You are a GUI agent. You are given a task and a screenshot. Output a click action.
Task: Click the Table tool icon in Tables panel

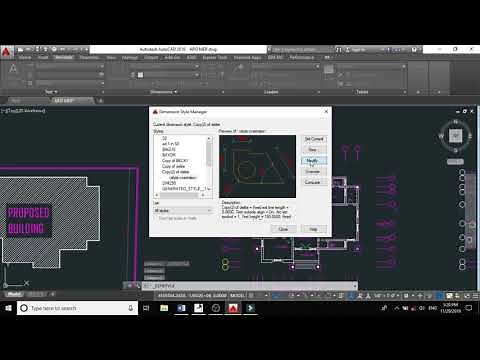click(329, 69)
